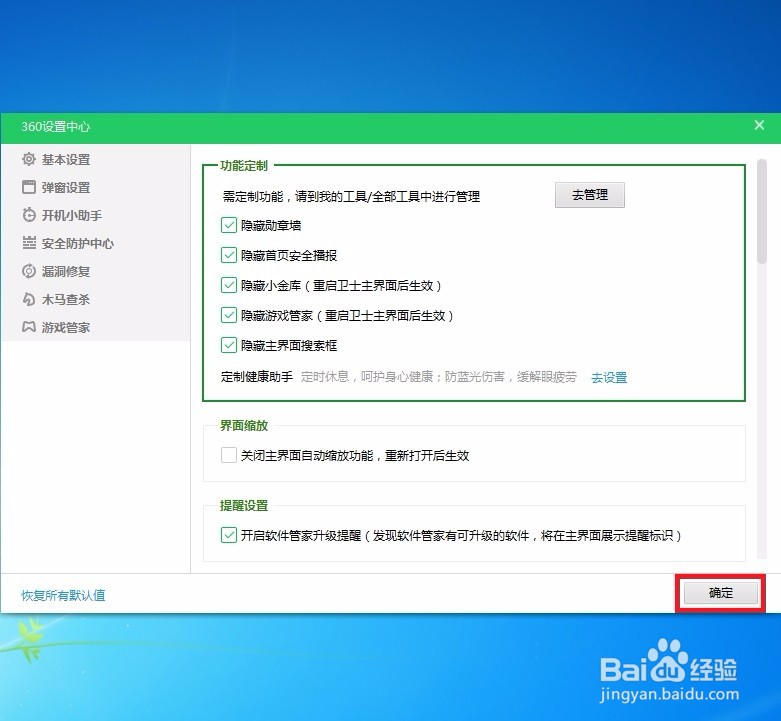Click the clock icon beside 开机小助手
Image resolution: width=781 pixels, height=721 pixels.
tap(29, 215)
